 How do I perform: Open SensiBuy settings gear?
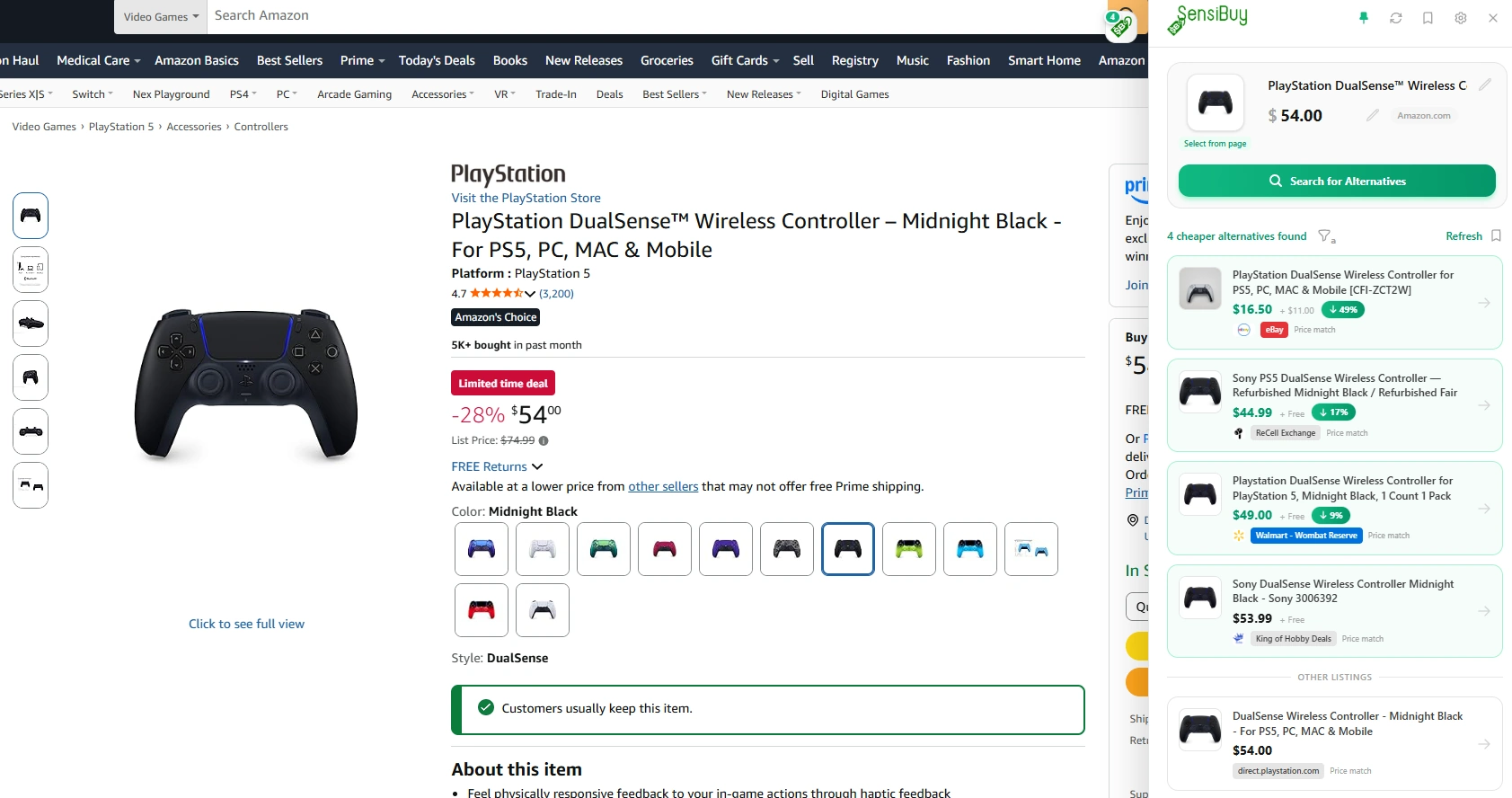[x=1461, y=18]
